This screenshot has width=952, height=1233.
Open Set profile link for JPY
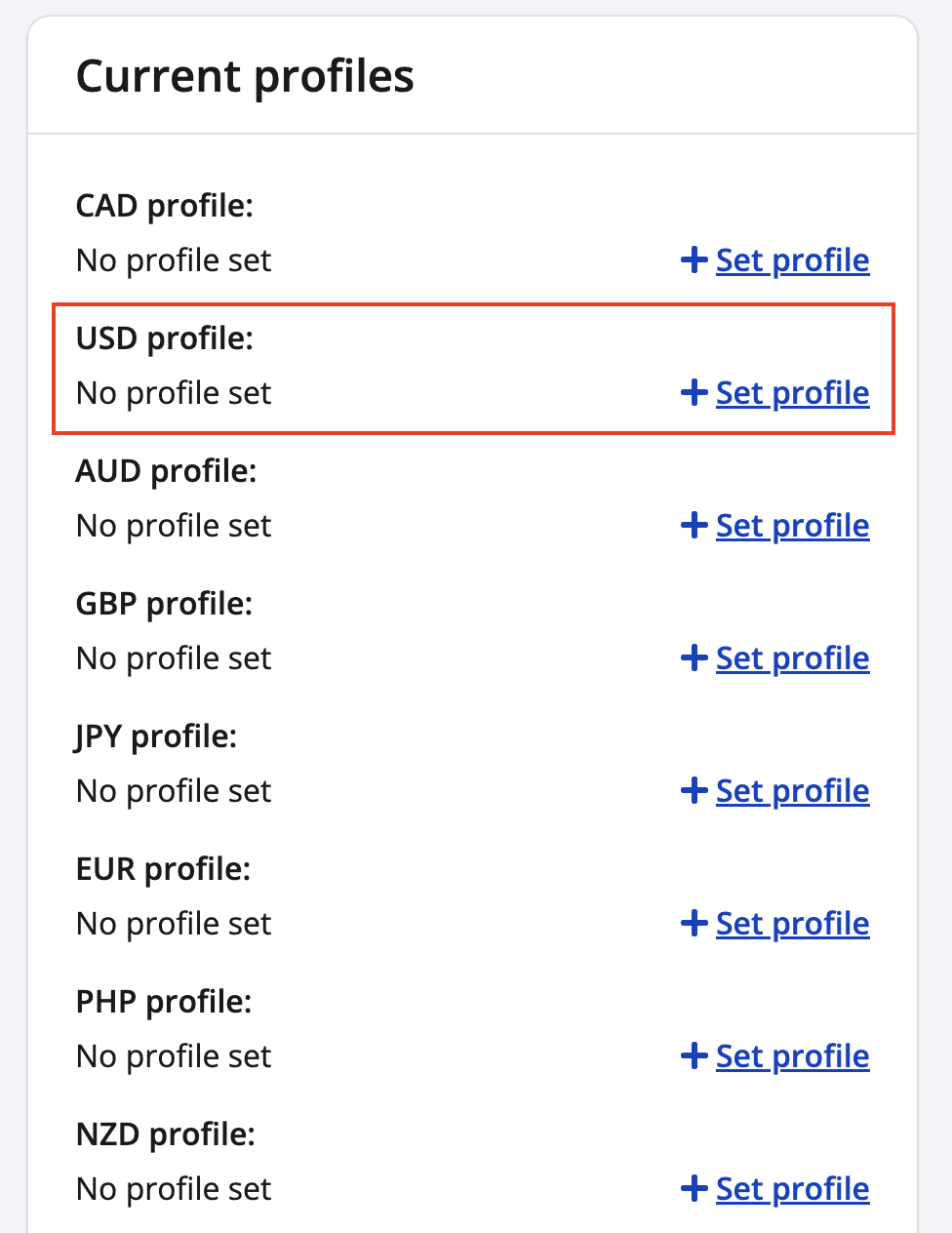(792, 791)
